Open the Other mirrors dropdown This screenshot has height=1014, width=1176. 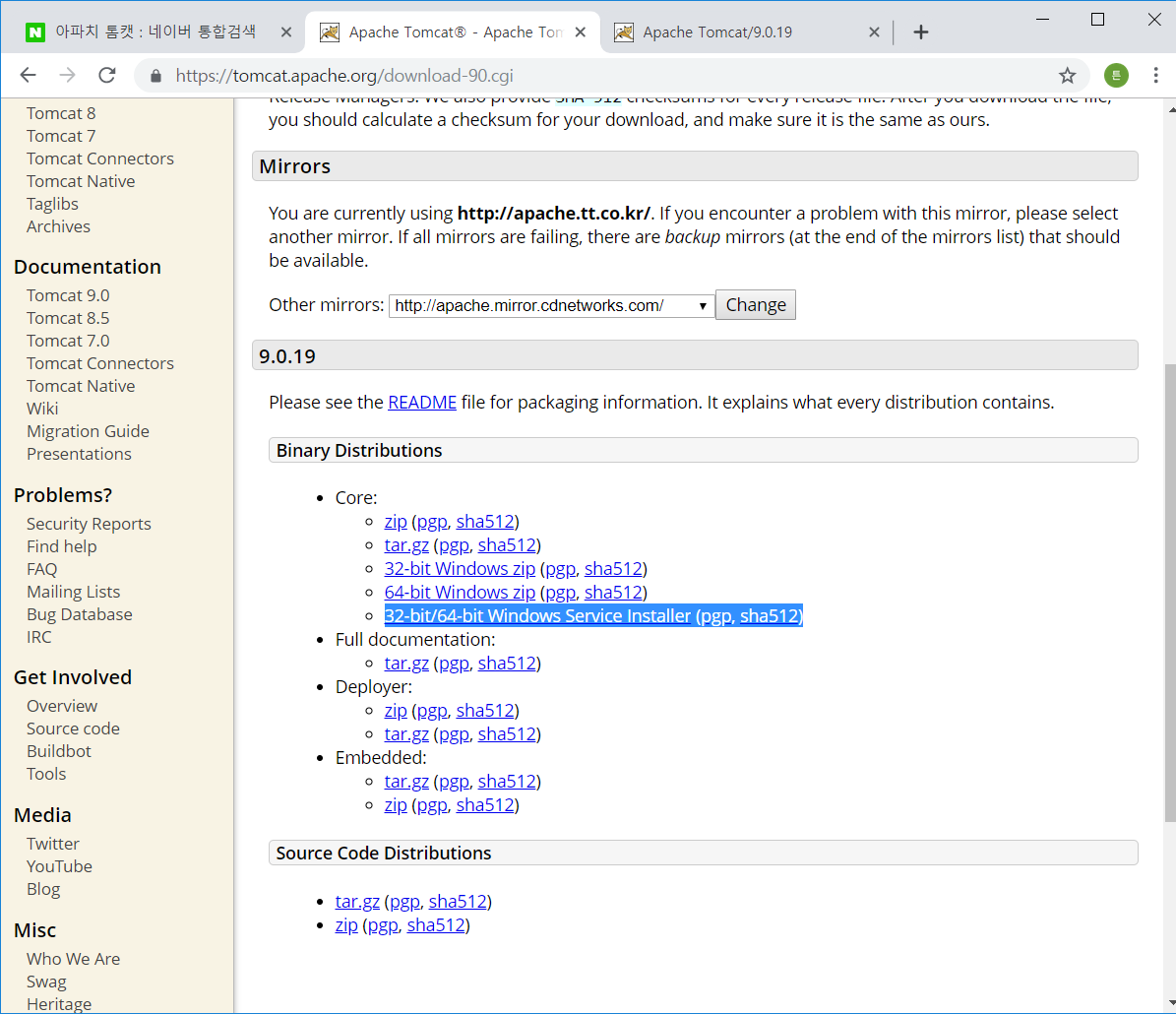click(551, 305)
